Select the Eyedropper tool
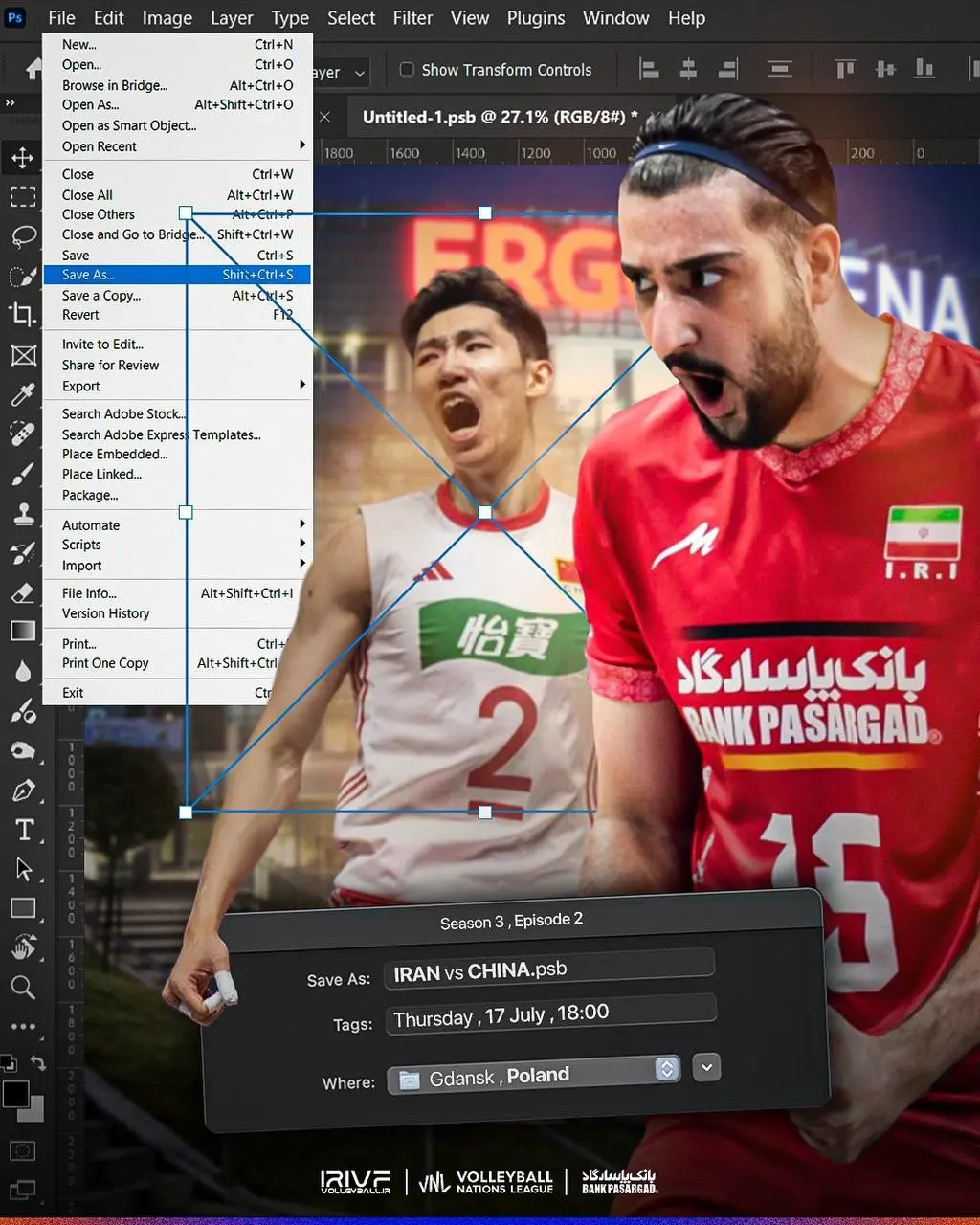The height and width of the screenshot is (1225, 980). (22, 394)
